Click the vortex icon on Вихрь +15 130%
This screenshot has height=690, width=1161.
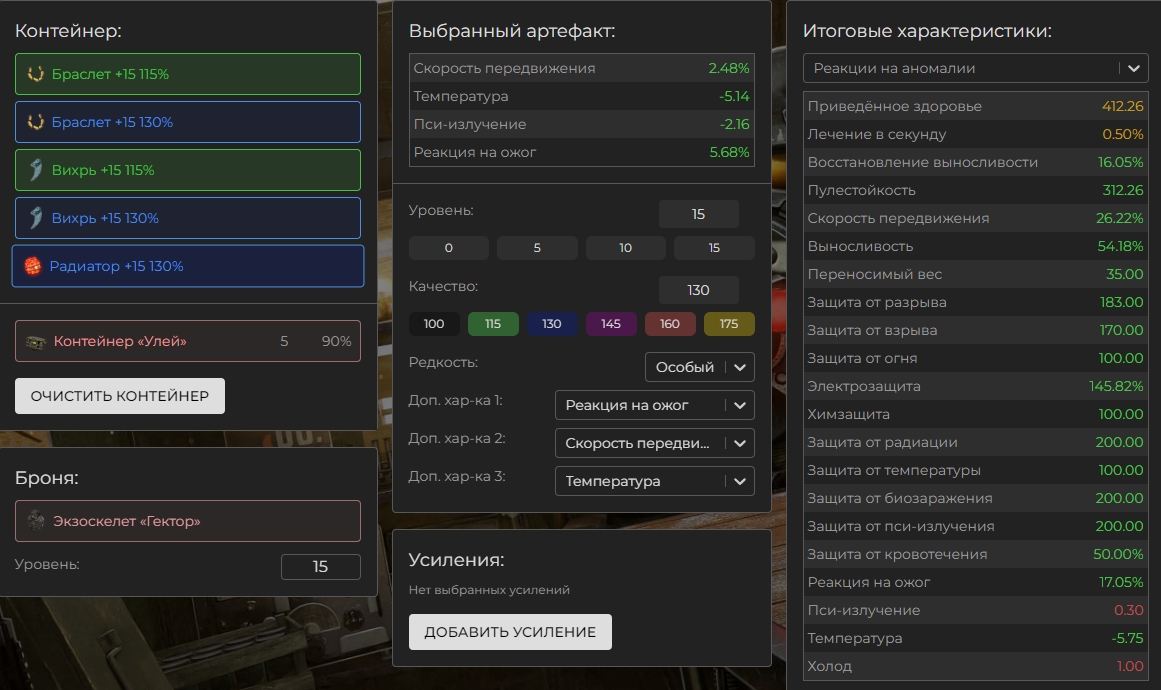pyautogui.click(x=36, y=218)
